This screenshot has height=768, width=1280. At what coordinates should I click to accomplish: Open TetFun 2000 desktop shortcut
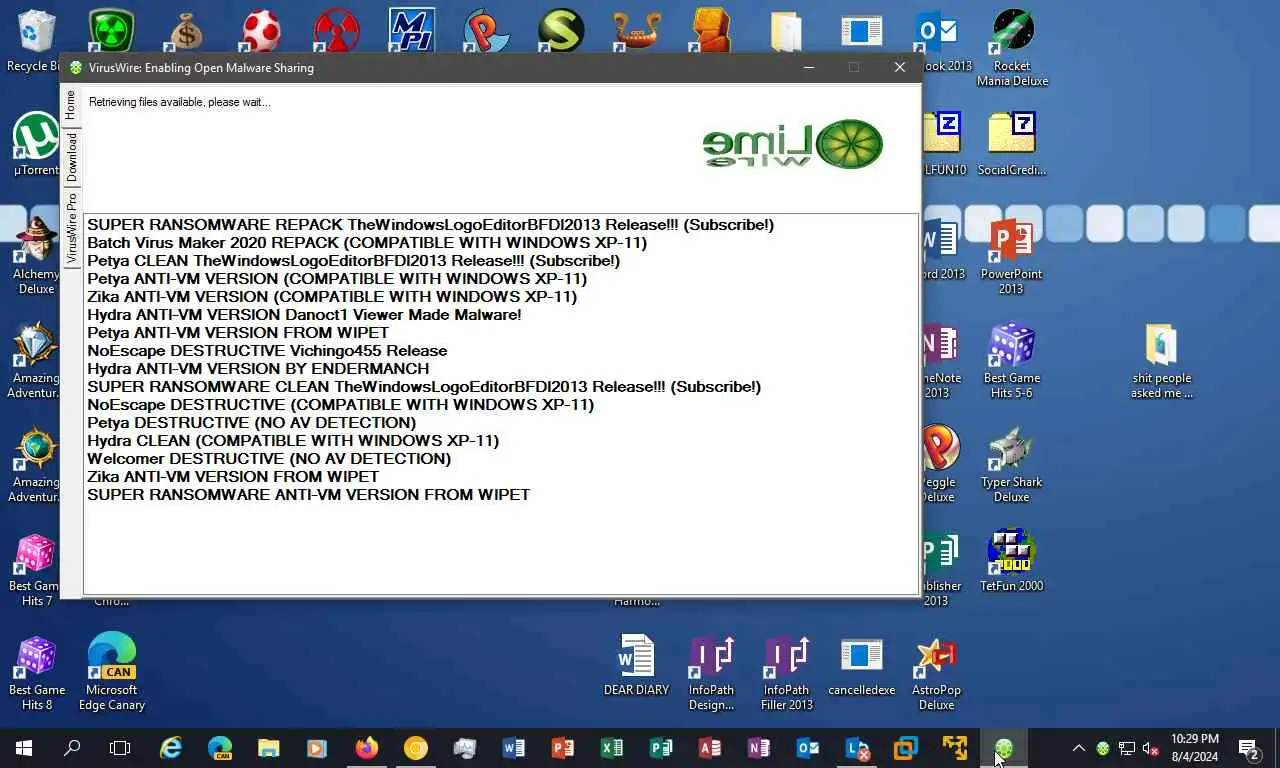(x=1011, y=560)
